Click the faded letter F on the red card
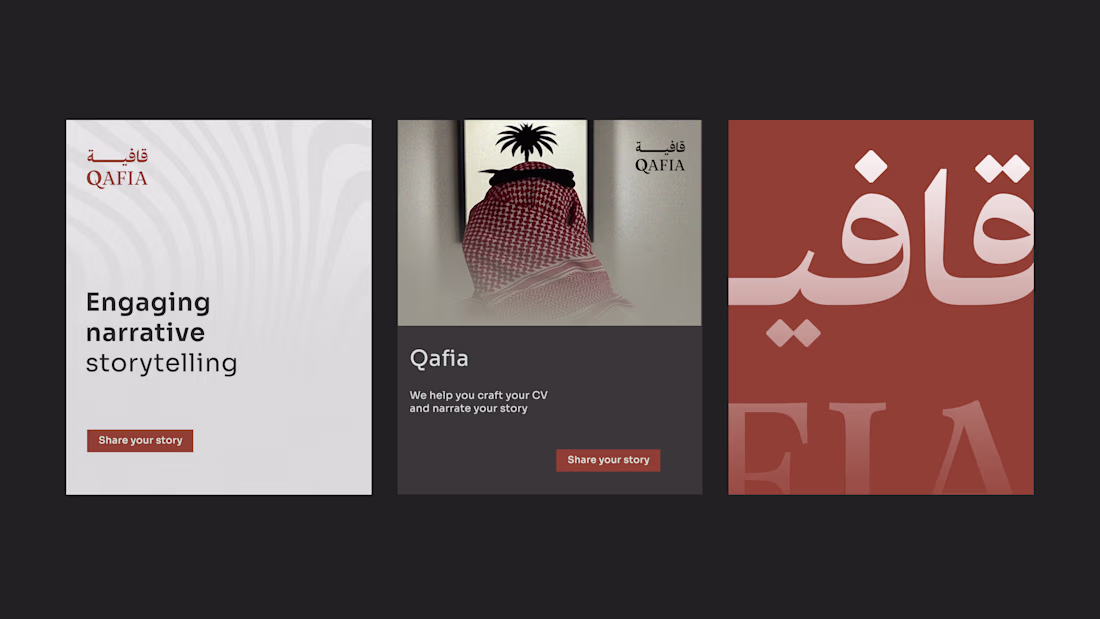Screen dimensions: 1100x619 [x=761, y=449]
